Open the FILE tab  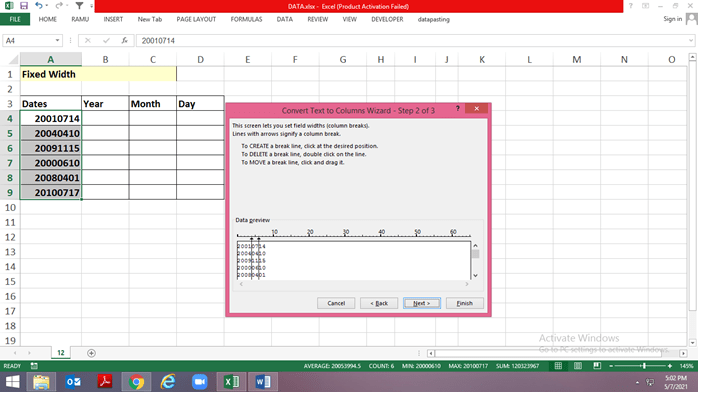point(15,19)
